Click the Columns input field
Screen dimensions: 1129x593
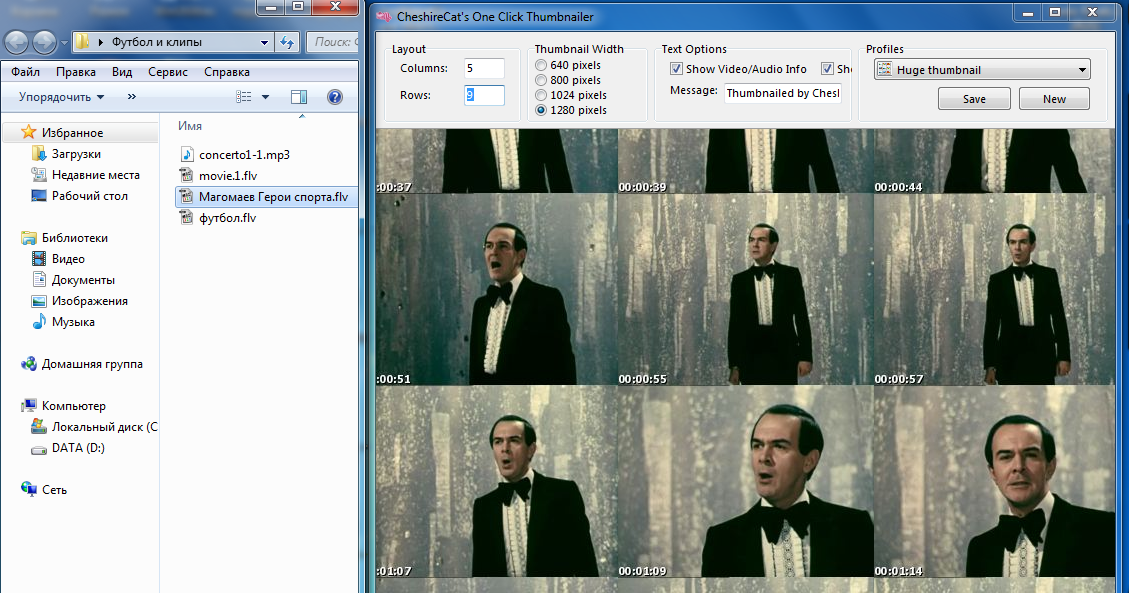[x=484, y=68]
